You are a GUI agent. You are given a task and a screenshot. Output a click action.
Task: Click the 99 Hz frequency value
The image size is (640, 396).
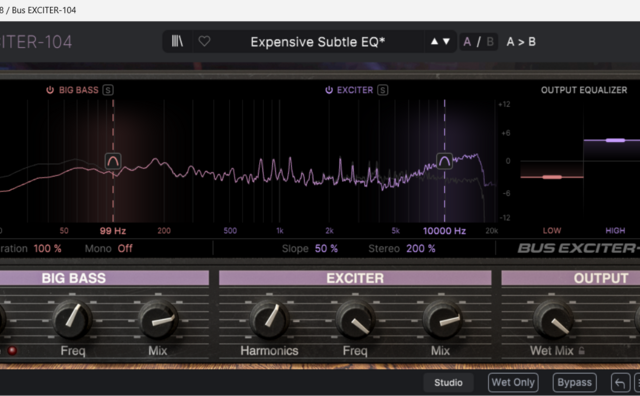[x=113, y=231]
